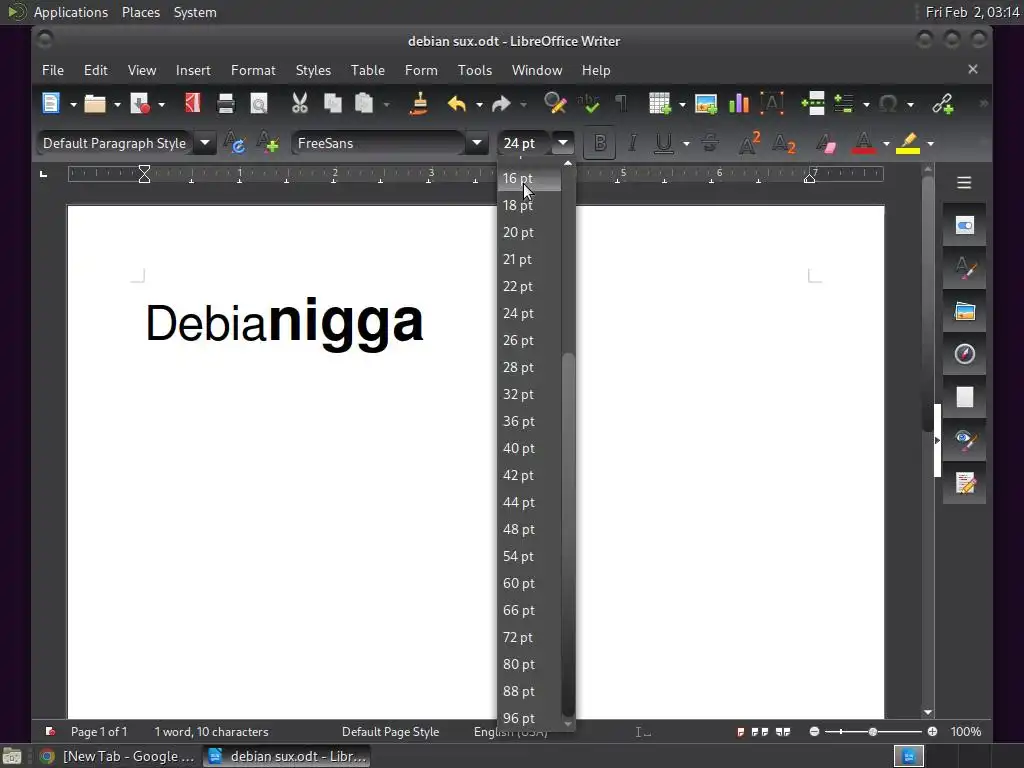Toggle Subscript
The height and width of the screenshot is (768, 1024).
[x=783, y=143]
